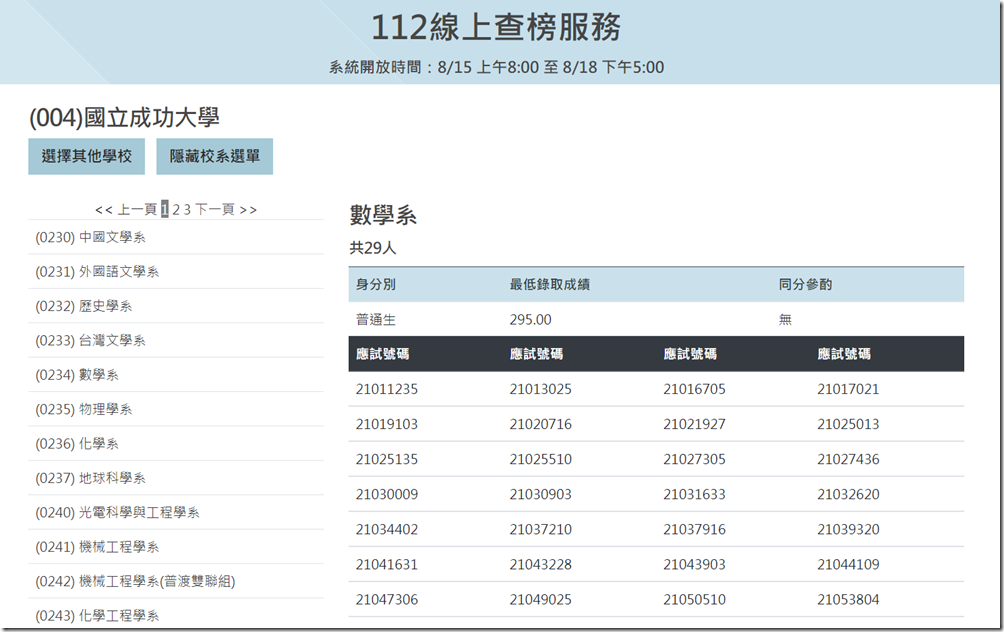Go to first page with << link
The width and height of the screenshot is (1004, 632).
point(103,209)
